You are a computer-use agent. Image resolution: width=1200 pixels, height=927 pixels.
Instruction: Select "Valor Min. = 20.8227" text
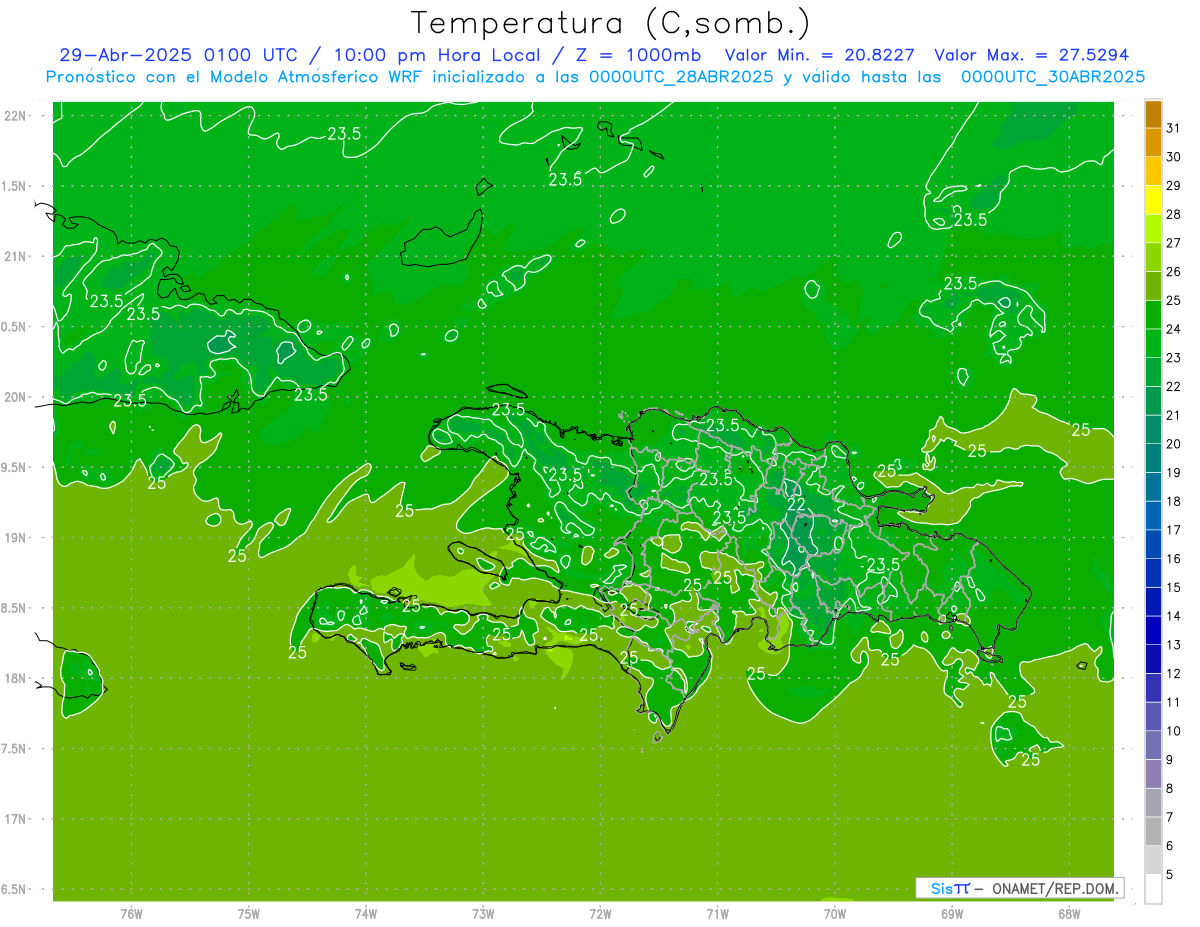point(819,55)
